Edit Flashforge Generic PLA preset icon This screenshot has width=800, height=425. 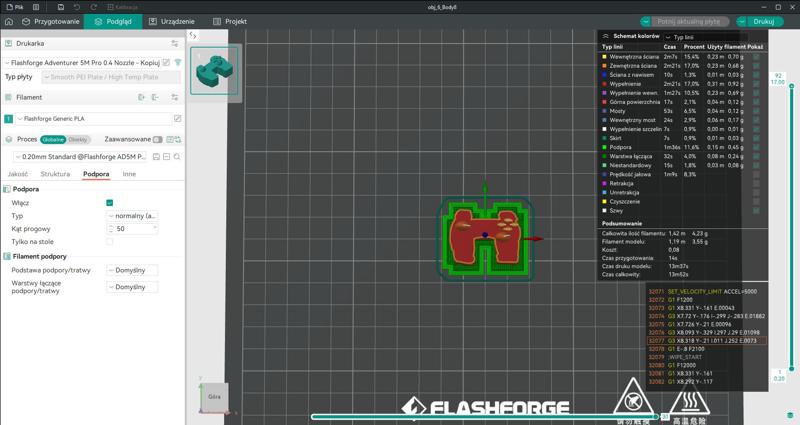178,118
